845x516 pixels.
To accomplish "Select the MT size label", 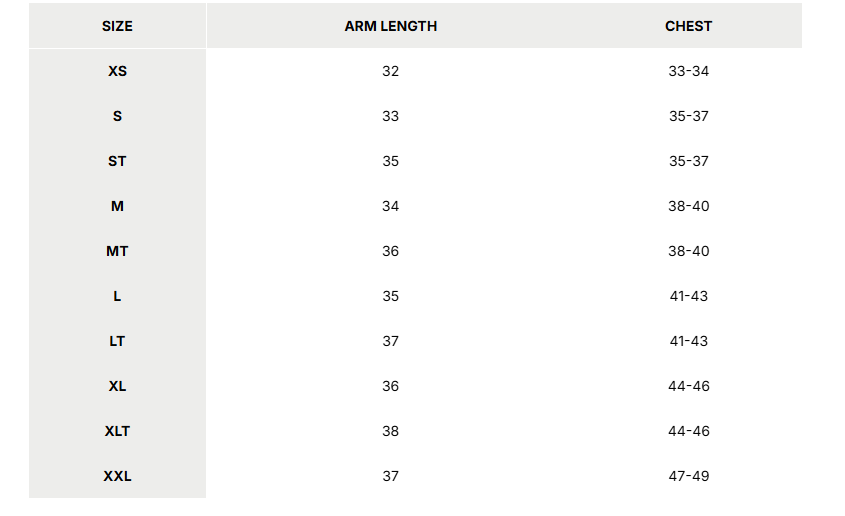I will click(x=117, y=251).
